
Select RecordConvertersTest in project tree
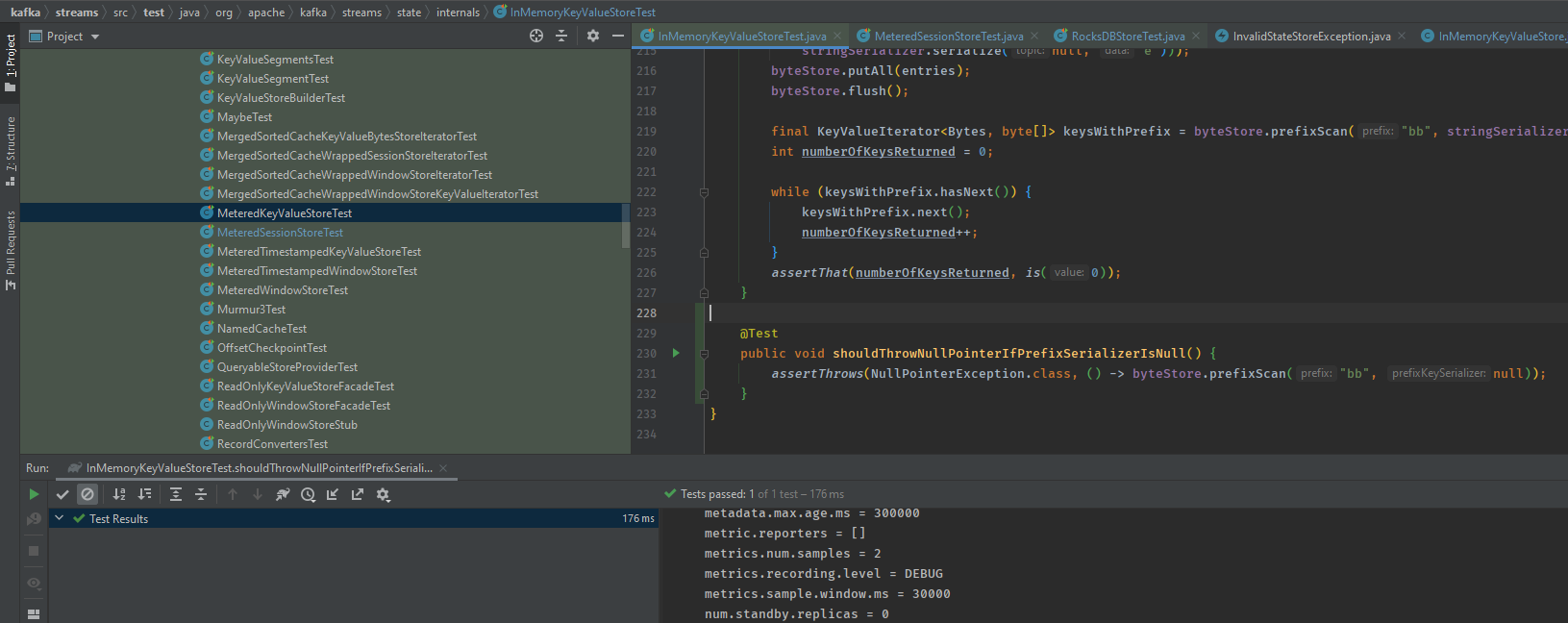point(272,444)
